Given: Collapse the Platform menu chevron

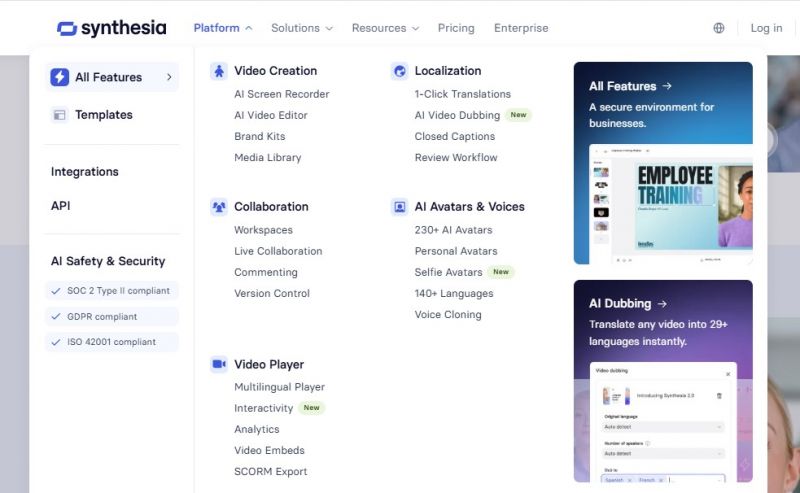Looking at the screenshot, I should point(248,28).
